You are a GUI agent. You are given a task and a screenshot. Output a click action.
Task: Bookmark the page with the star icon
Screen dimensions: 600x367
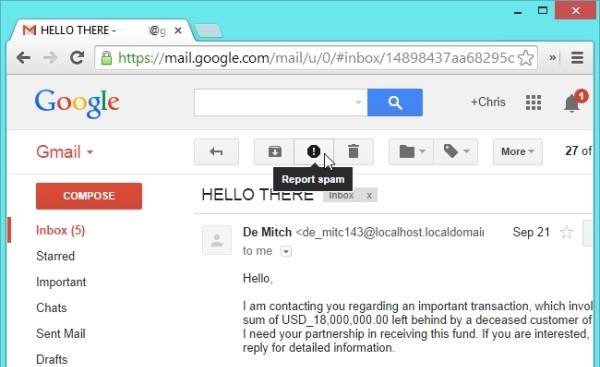click(x=526, y=58)
